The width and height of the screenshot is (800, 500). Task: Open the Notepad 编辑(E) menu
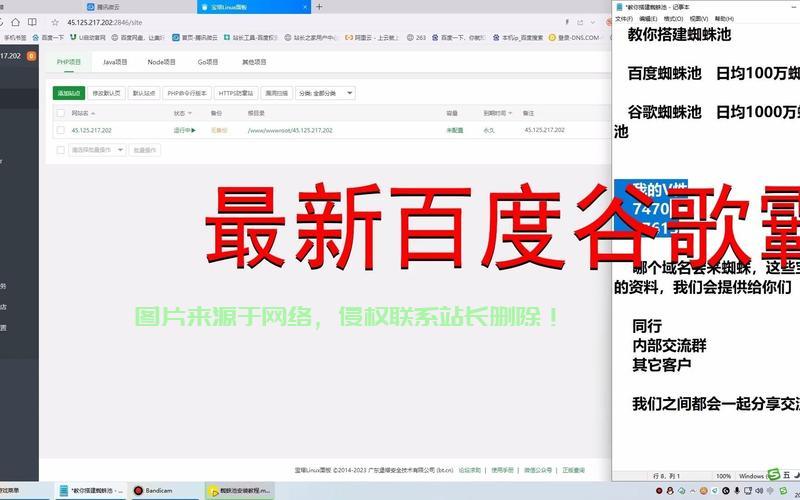pos(648,19)
